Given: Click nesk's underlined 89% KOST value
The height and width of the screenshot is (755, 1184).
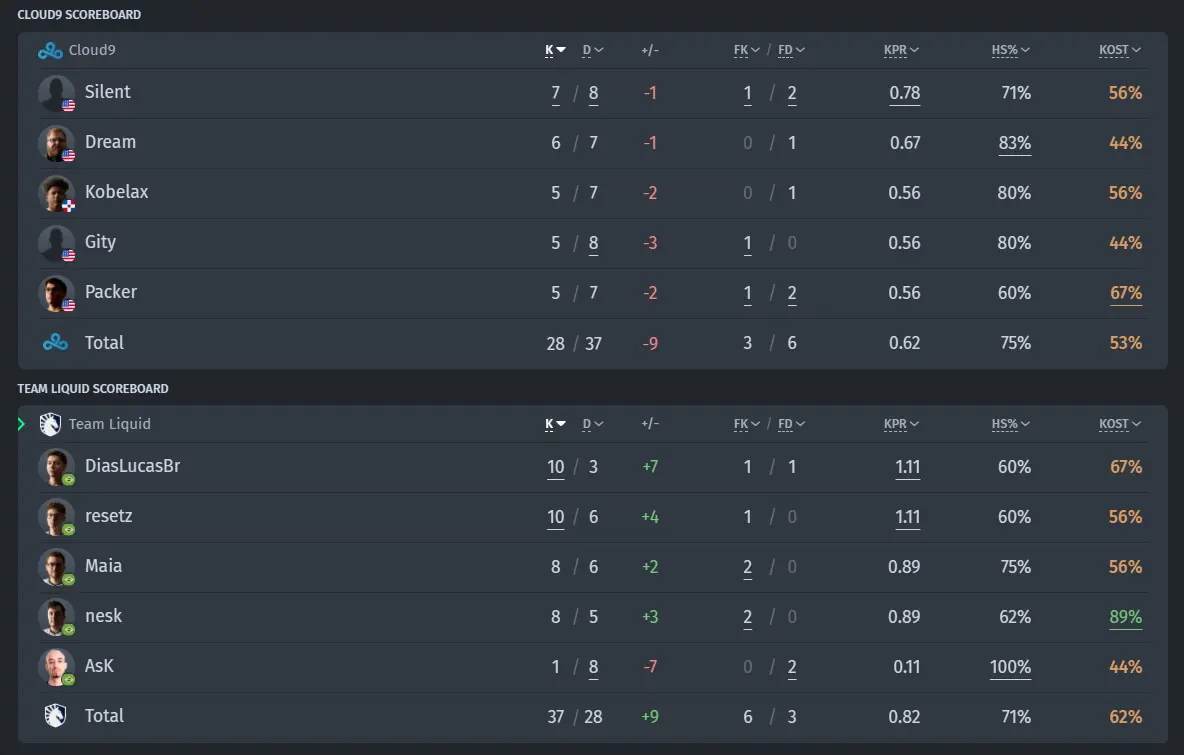Looking at the screenshot, I should [1125, 618].
